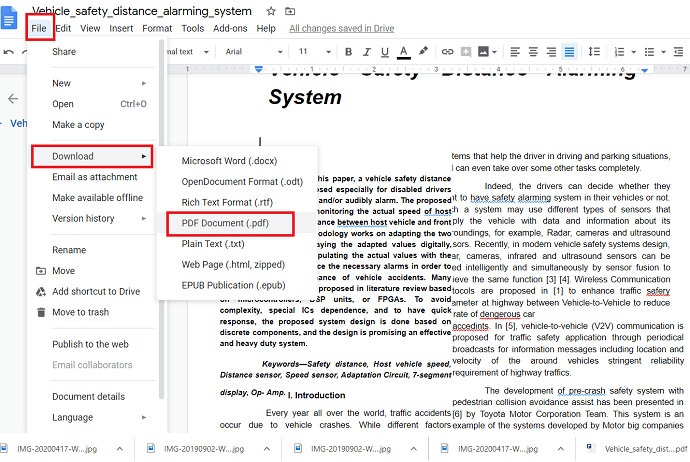Toggle bold formatting
Image resolution: width=690 pixels, height=462 pixels.
pos(348,52)
